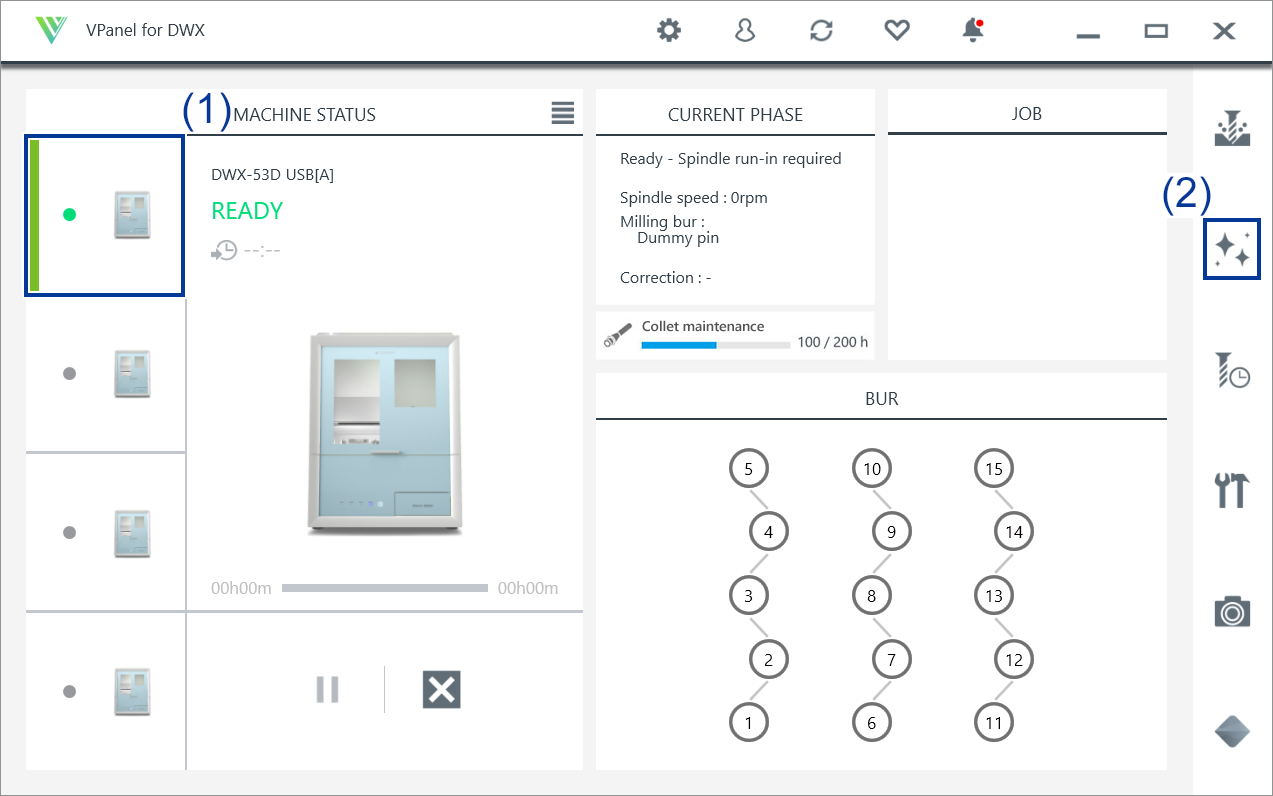Image resolution: width=1273 pixels, height=796 pixels.
Task: Open the camera icon in sidebar
Action: click(x=1232, y=611)
